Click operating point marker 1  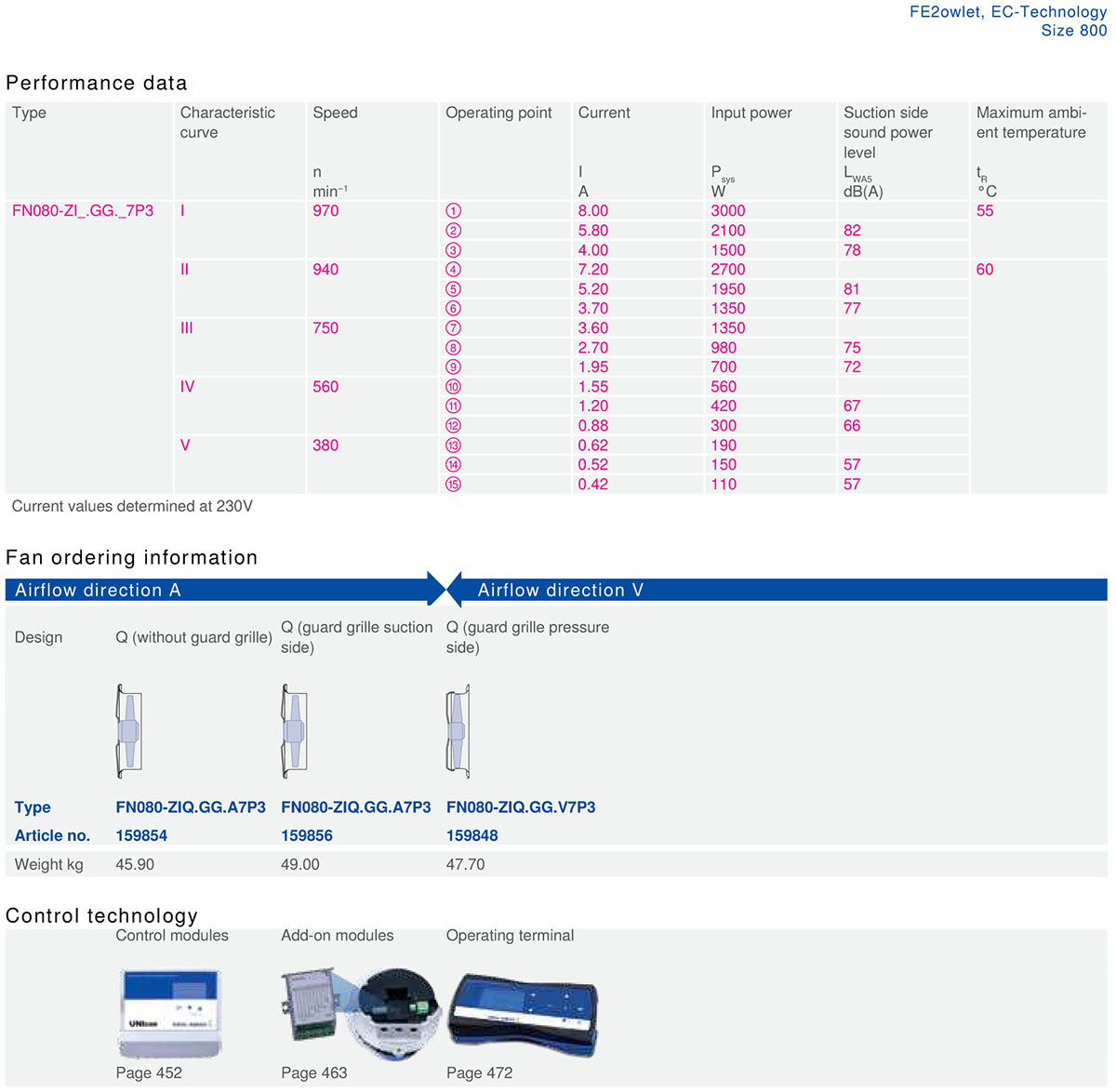click(453, 211)
